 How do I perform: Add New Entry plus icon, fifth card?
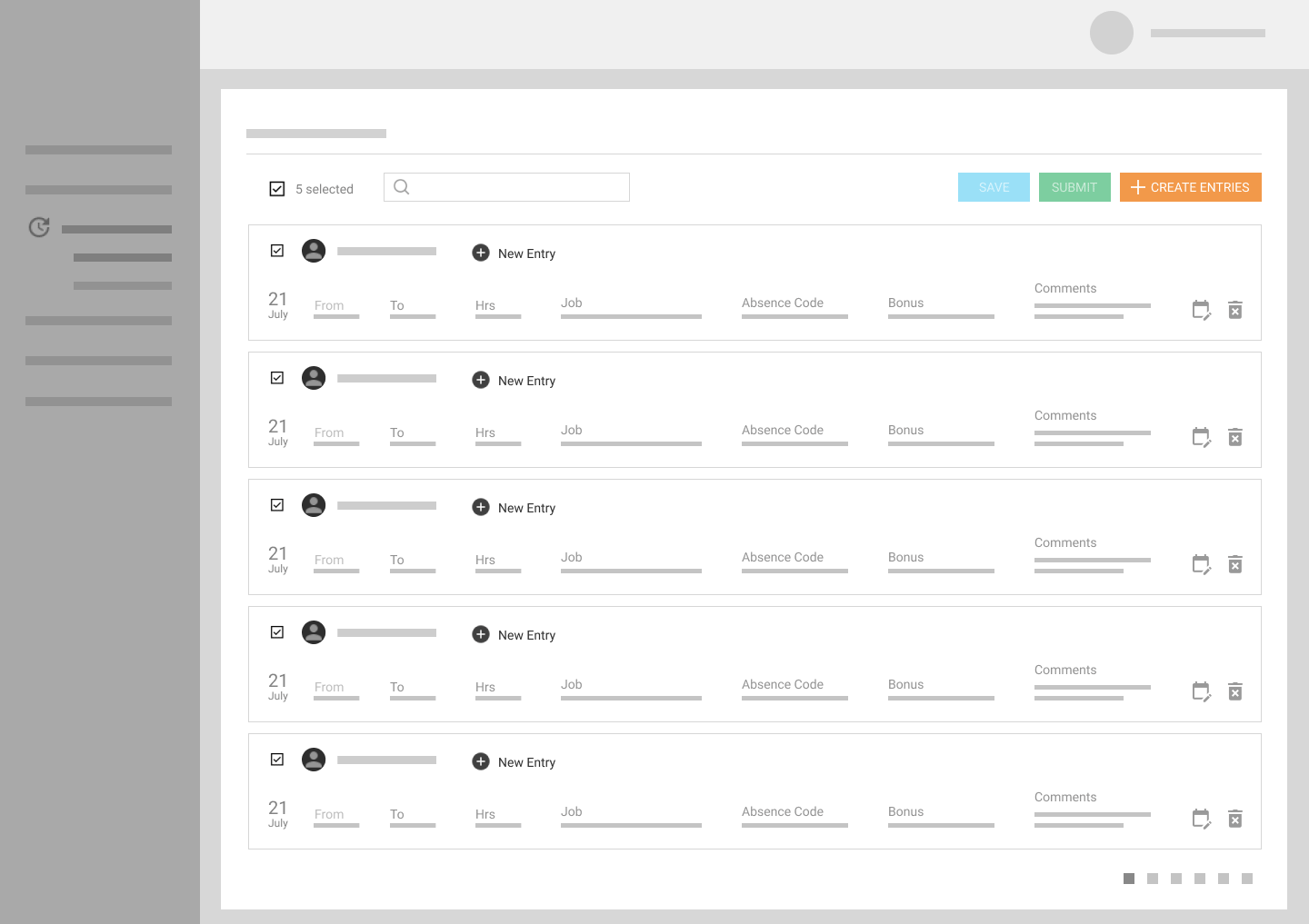[x=481, y=761]
